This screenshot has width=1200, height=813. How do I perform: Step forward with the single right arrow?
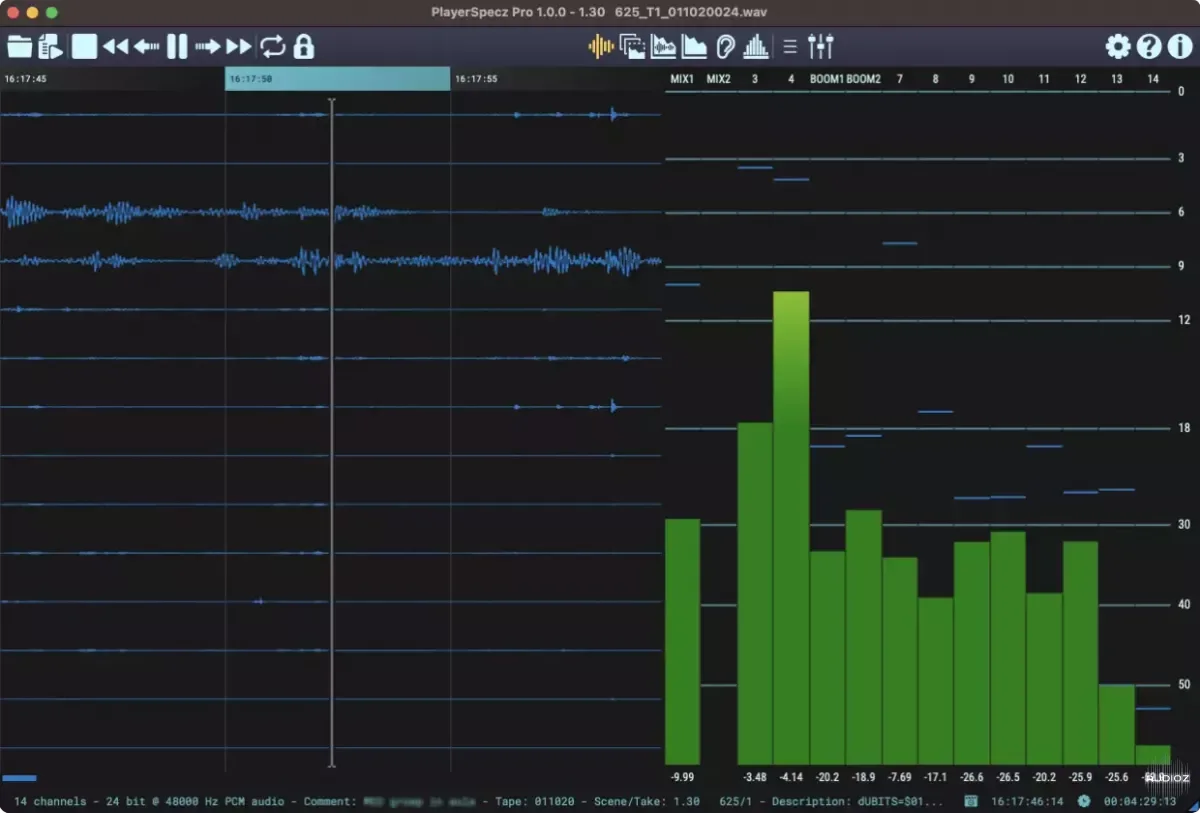tap(208, 46)
